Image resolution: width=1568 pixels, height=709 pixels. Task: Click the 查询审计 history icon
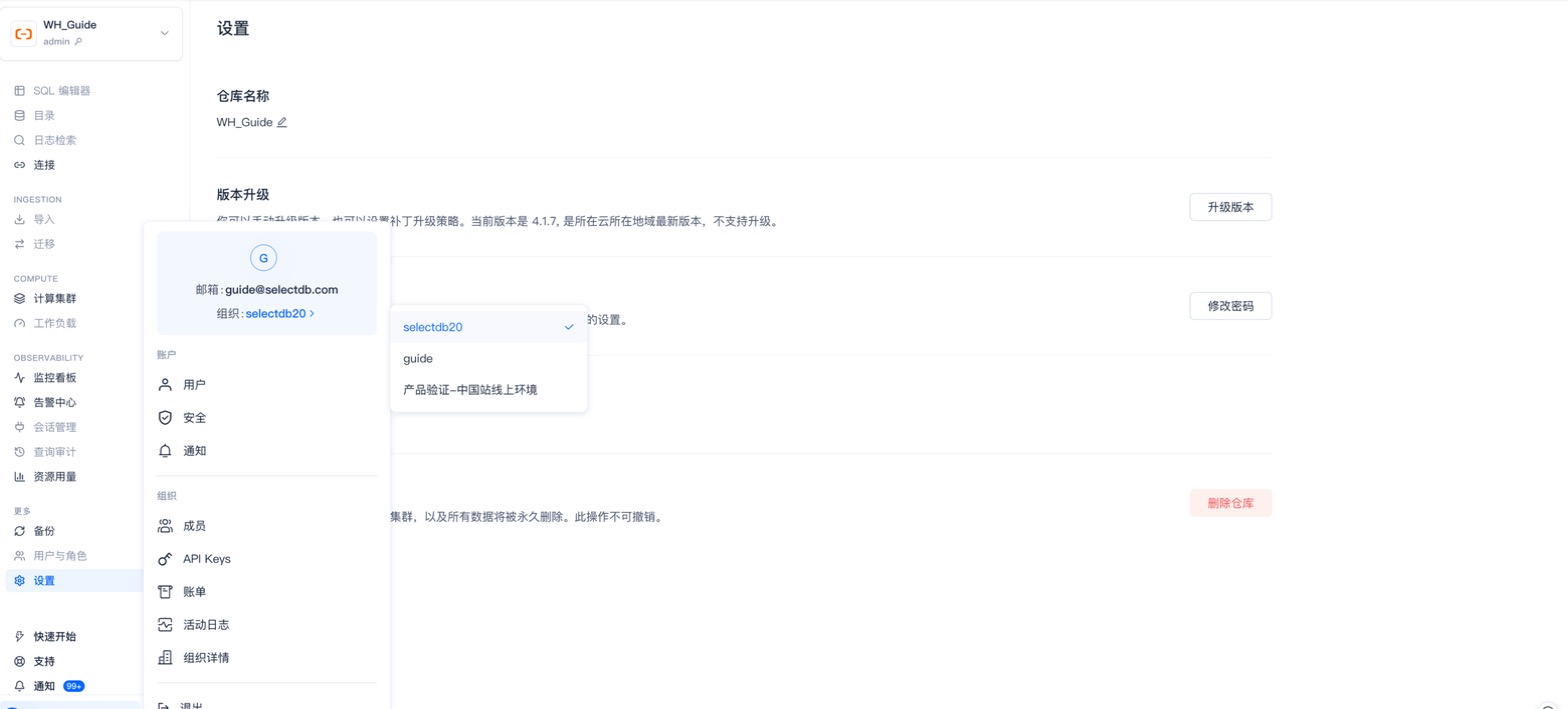click(x=19, y=452)
